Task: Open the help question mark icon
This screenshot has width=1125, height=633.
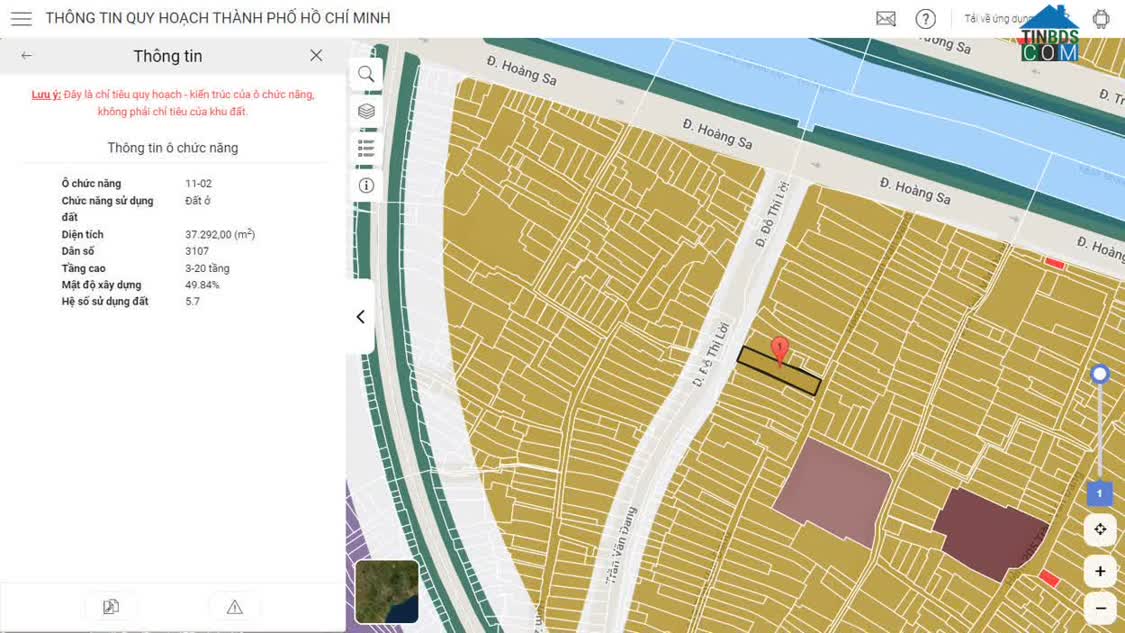Action: pyautogui.click(x=926, y=19)
